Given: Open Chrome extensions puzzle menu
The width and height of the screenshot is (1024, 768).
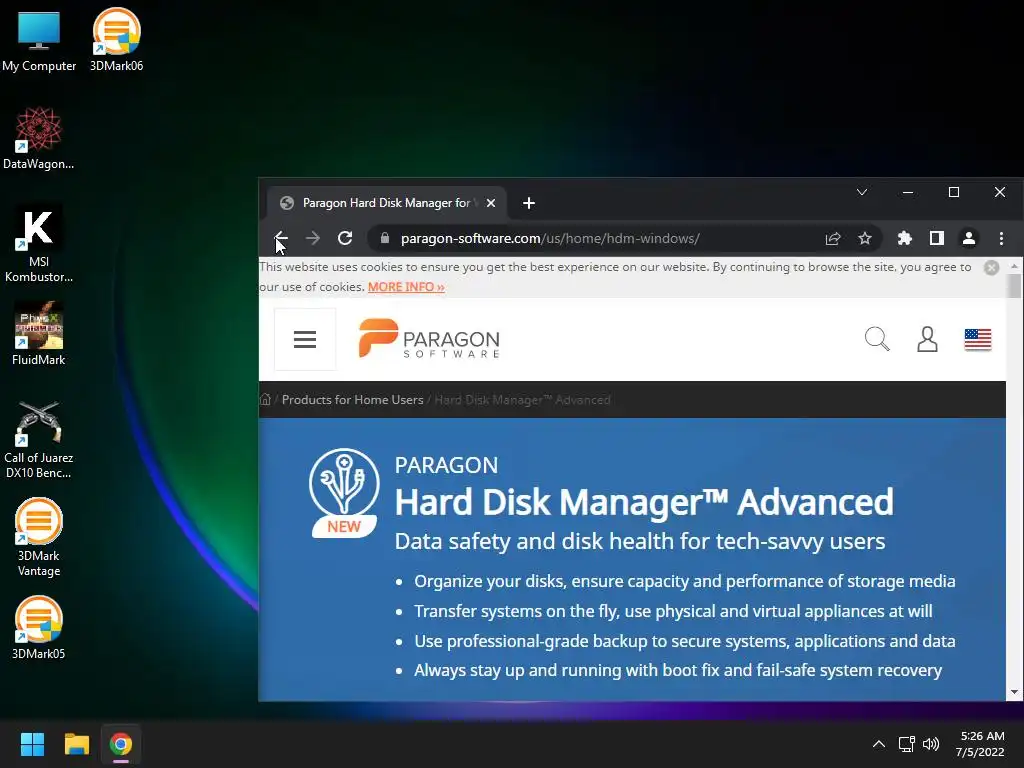Looking at the screenshot, I should [x=904, y=238].
